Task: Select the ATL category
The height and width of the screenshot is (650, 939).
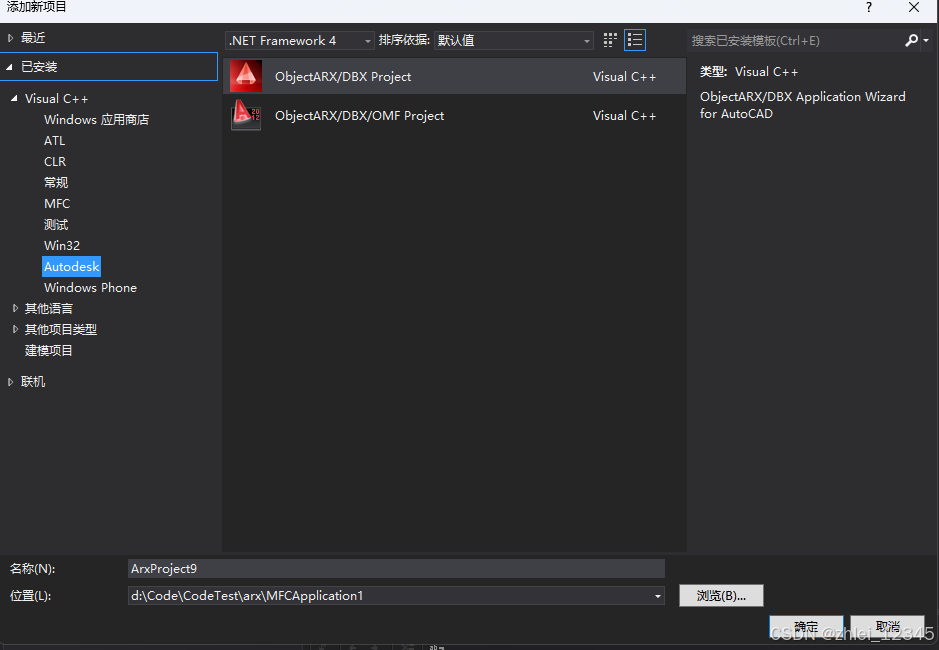Action: [x=54, y=141]
